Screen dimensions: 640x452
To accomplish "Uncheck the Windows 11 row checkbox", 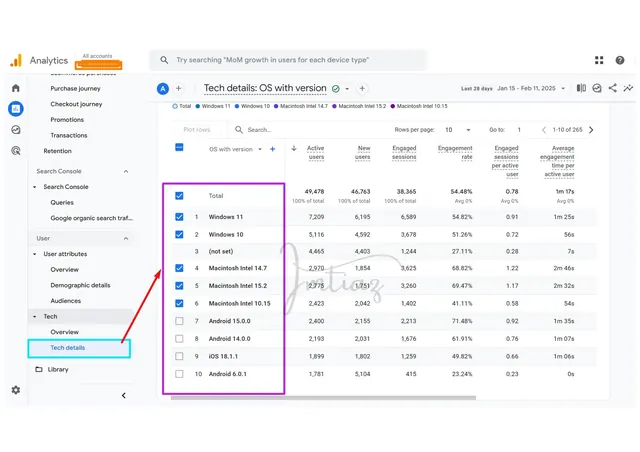I will (179, 217).
